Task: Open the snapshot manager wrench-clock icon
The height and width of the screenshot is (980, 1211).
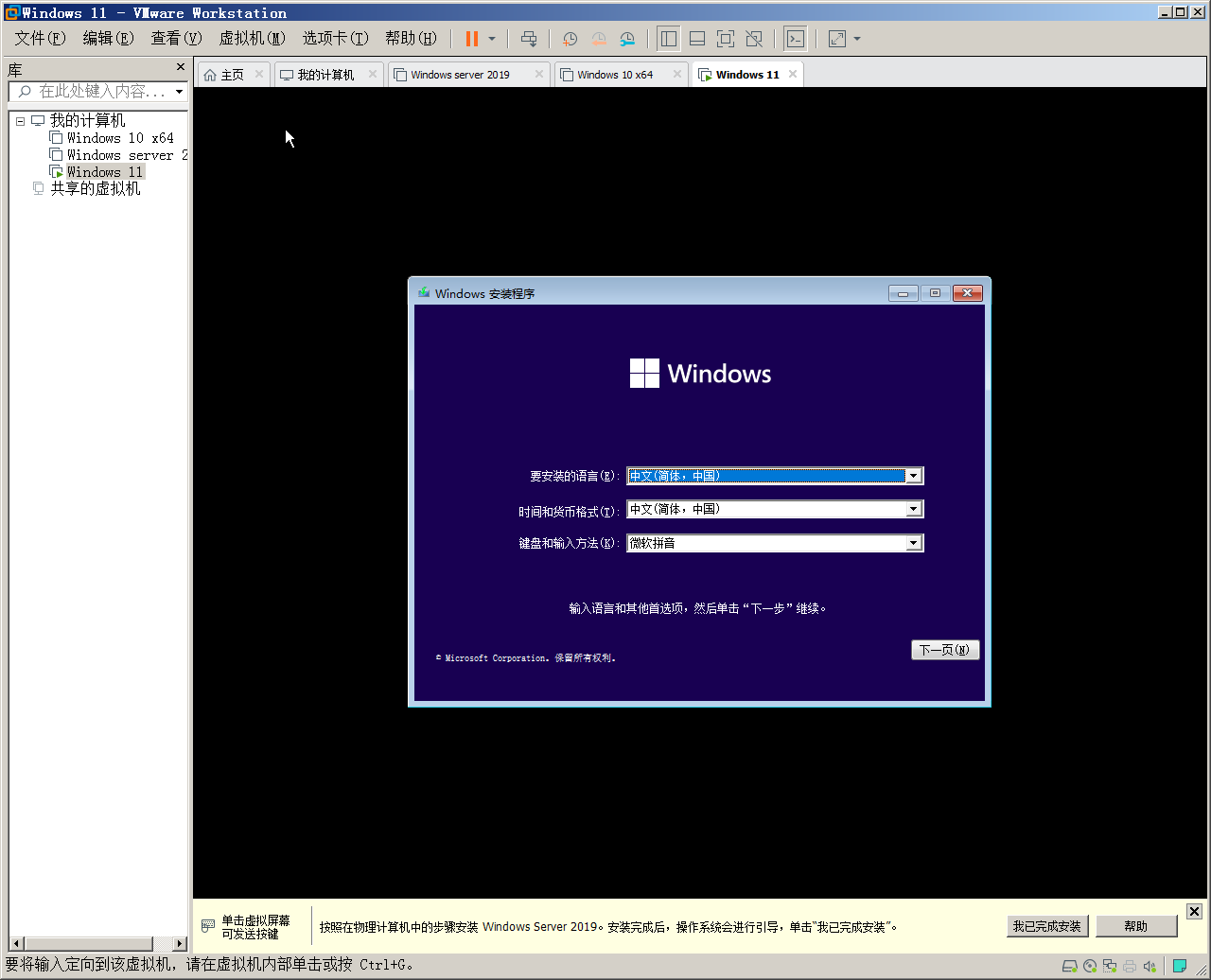Action: click(627, 39)
